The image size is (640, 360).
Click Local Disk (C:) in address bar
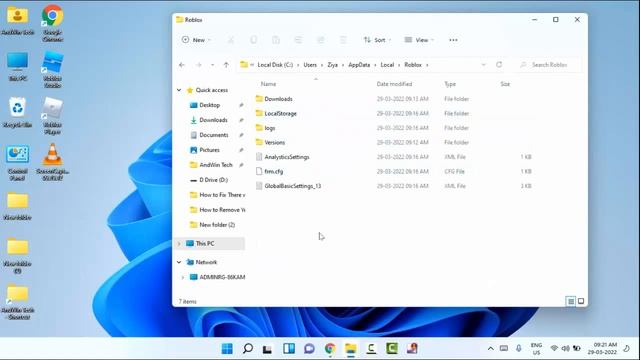[275, 65]
